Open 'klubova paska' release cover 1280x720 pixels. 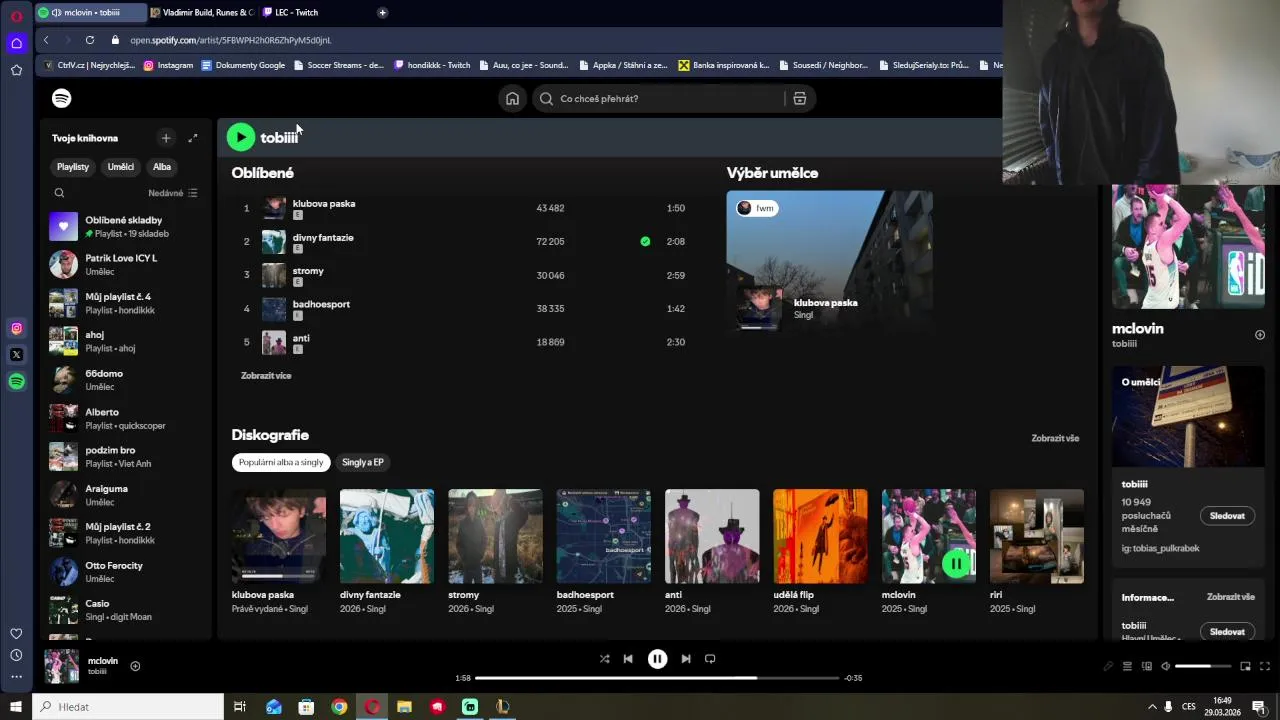click(x=279, y=536)
